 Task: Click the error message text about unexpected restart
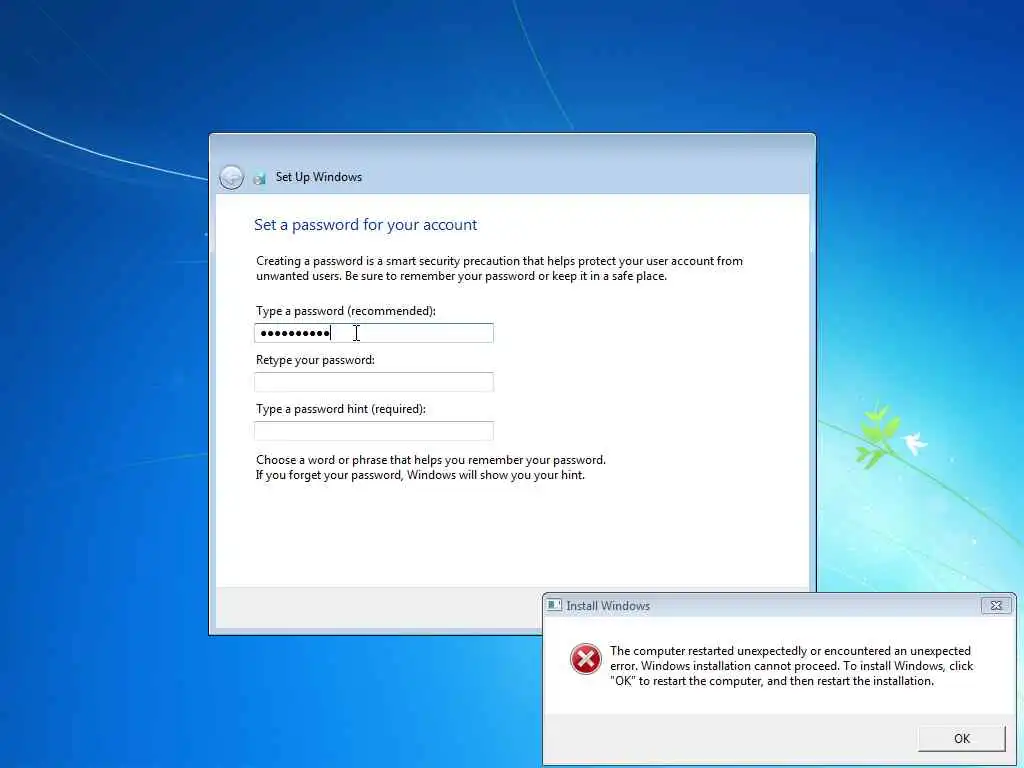click(x=792, y=666)
